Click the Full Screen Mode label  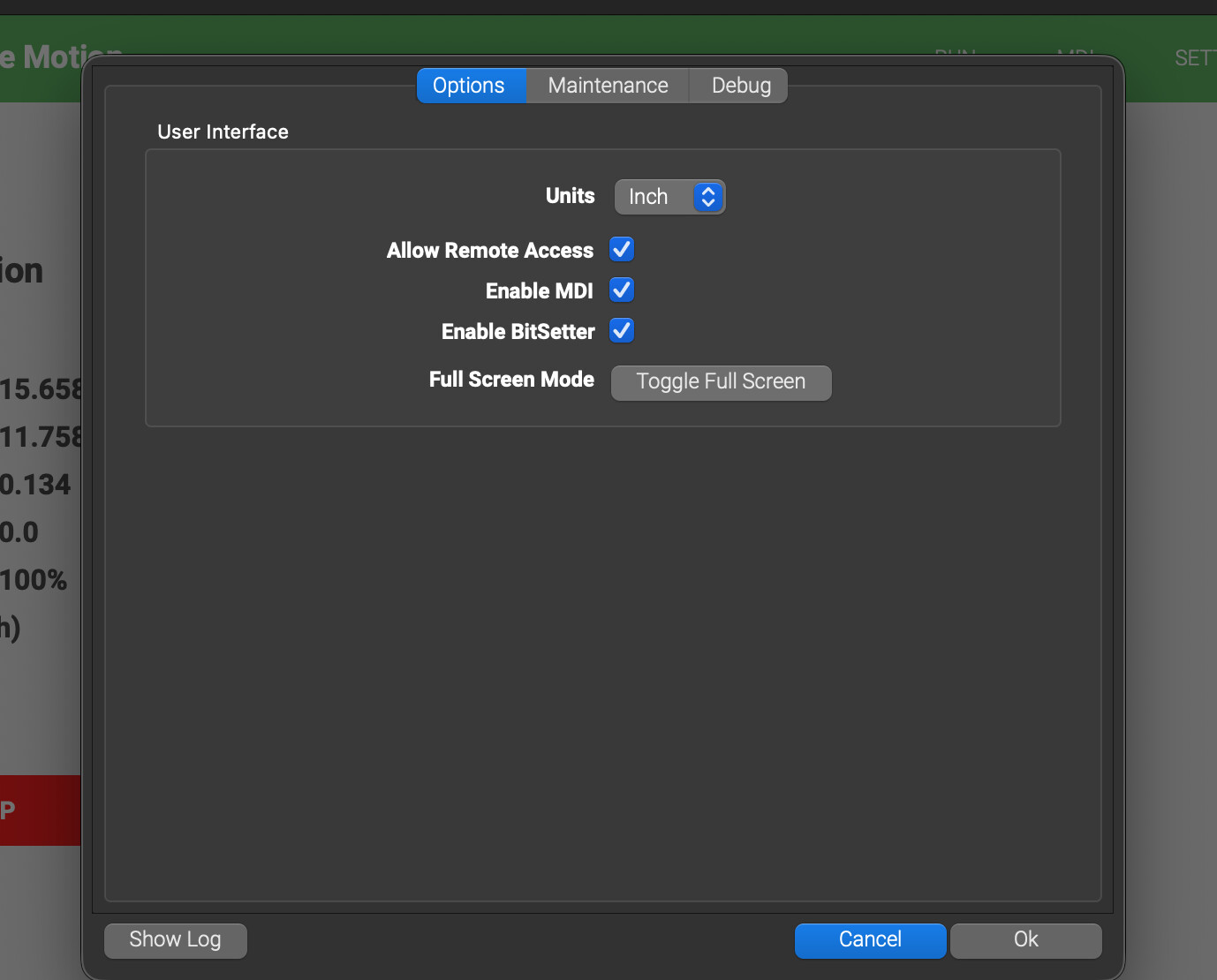coord(511,380)
